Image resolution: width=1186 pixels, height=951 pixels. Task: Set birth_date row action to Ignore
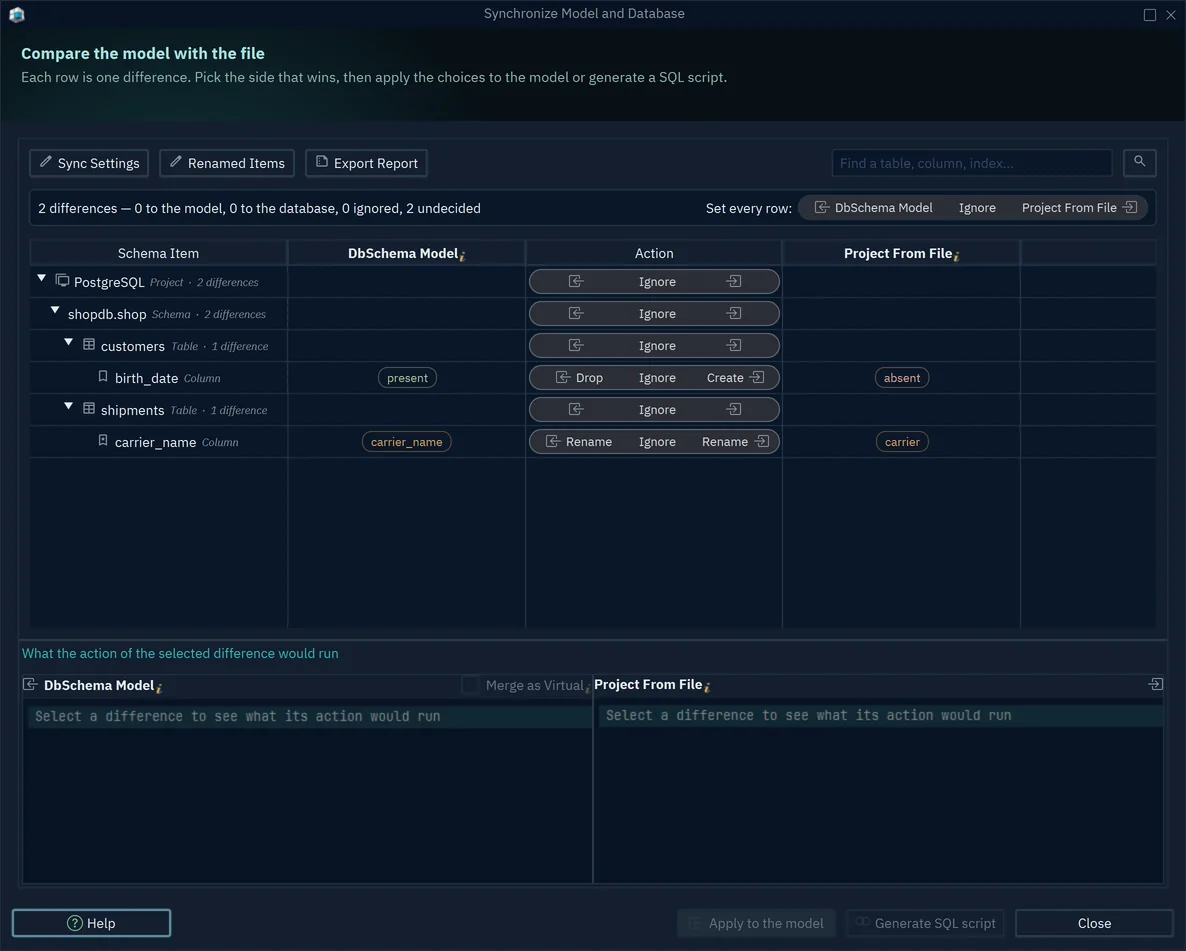point(657,378)
